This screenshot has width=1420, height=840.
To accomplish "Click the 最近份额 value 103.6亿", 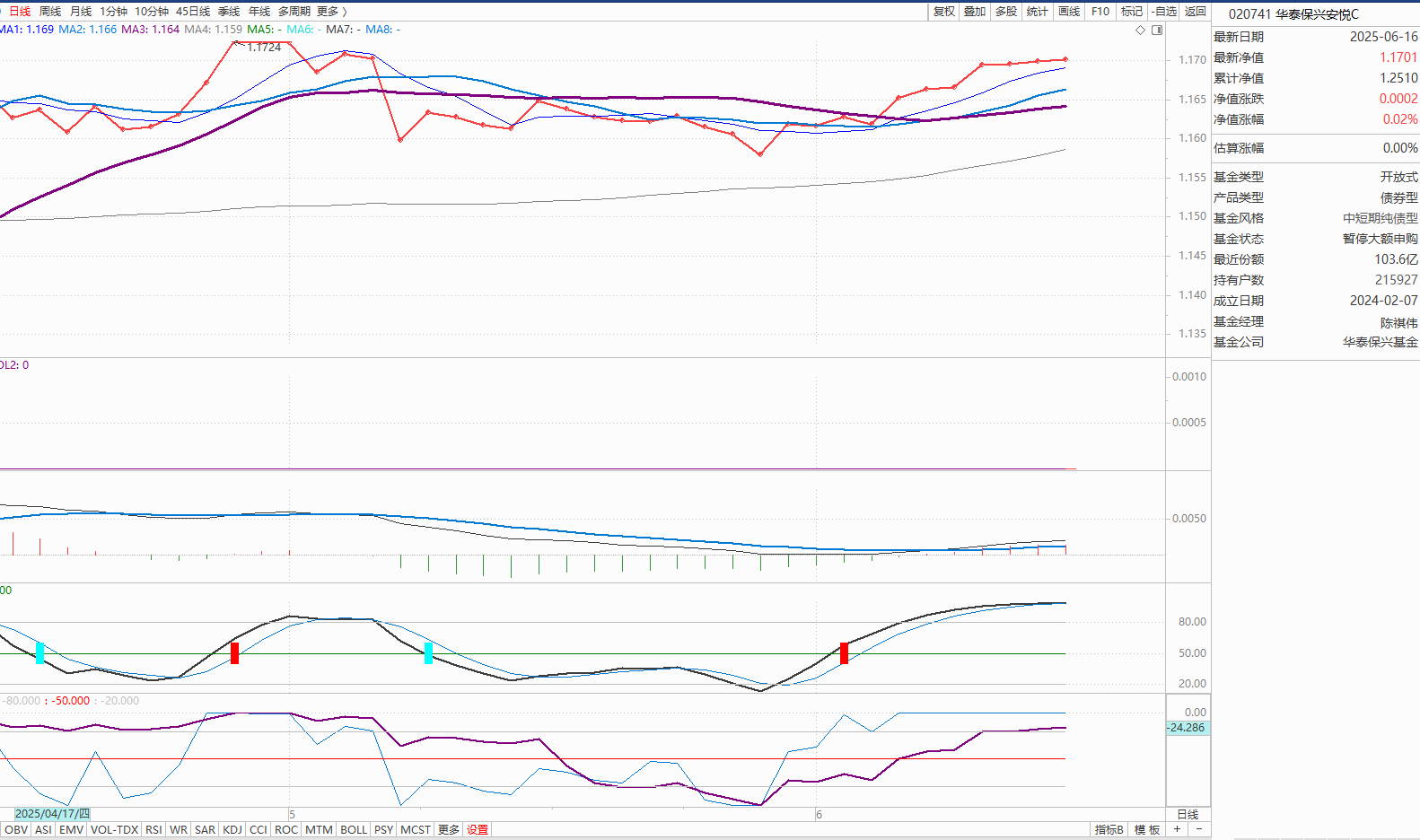I will click(x=1396, y=259).
